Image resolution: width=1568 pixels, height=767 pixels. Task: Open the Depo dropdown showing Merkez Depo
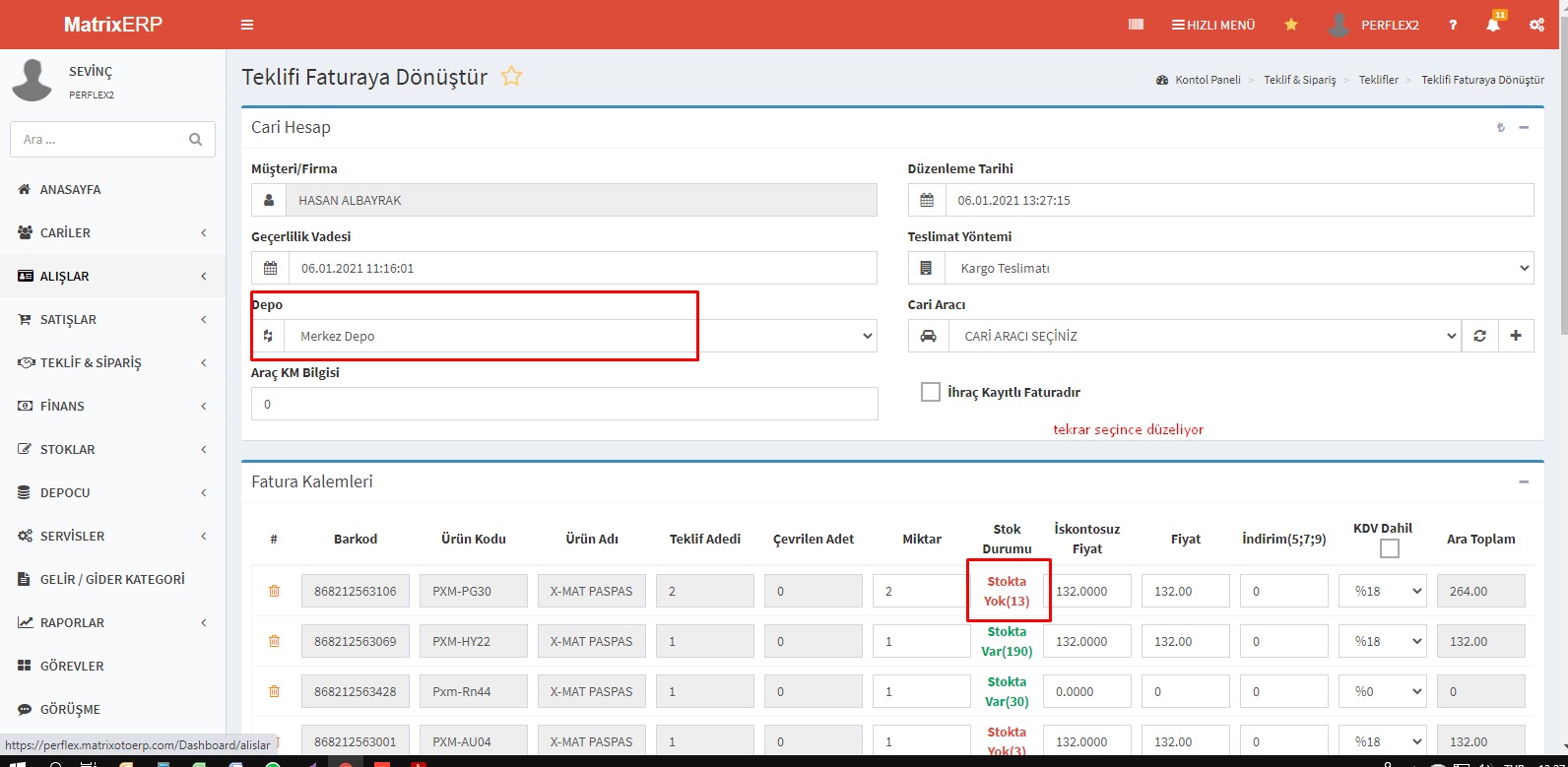pyautogui.click(x=579, y=336)
